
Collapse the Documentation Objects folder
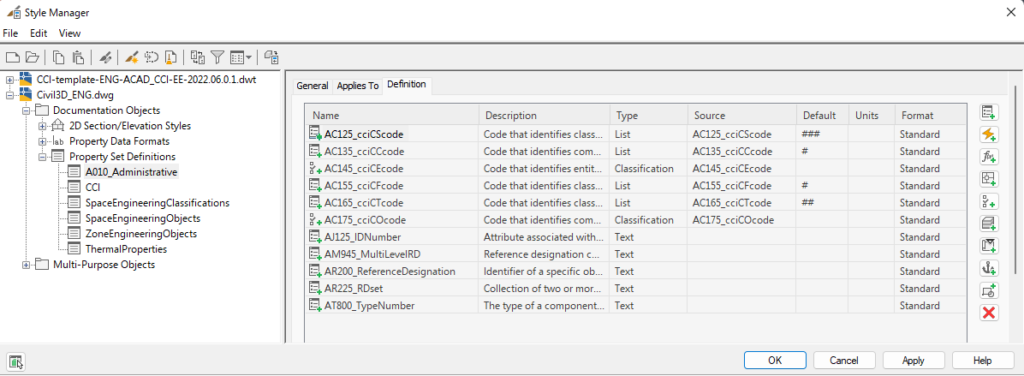pyautogui.click(x=25, y=110)
